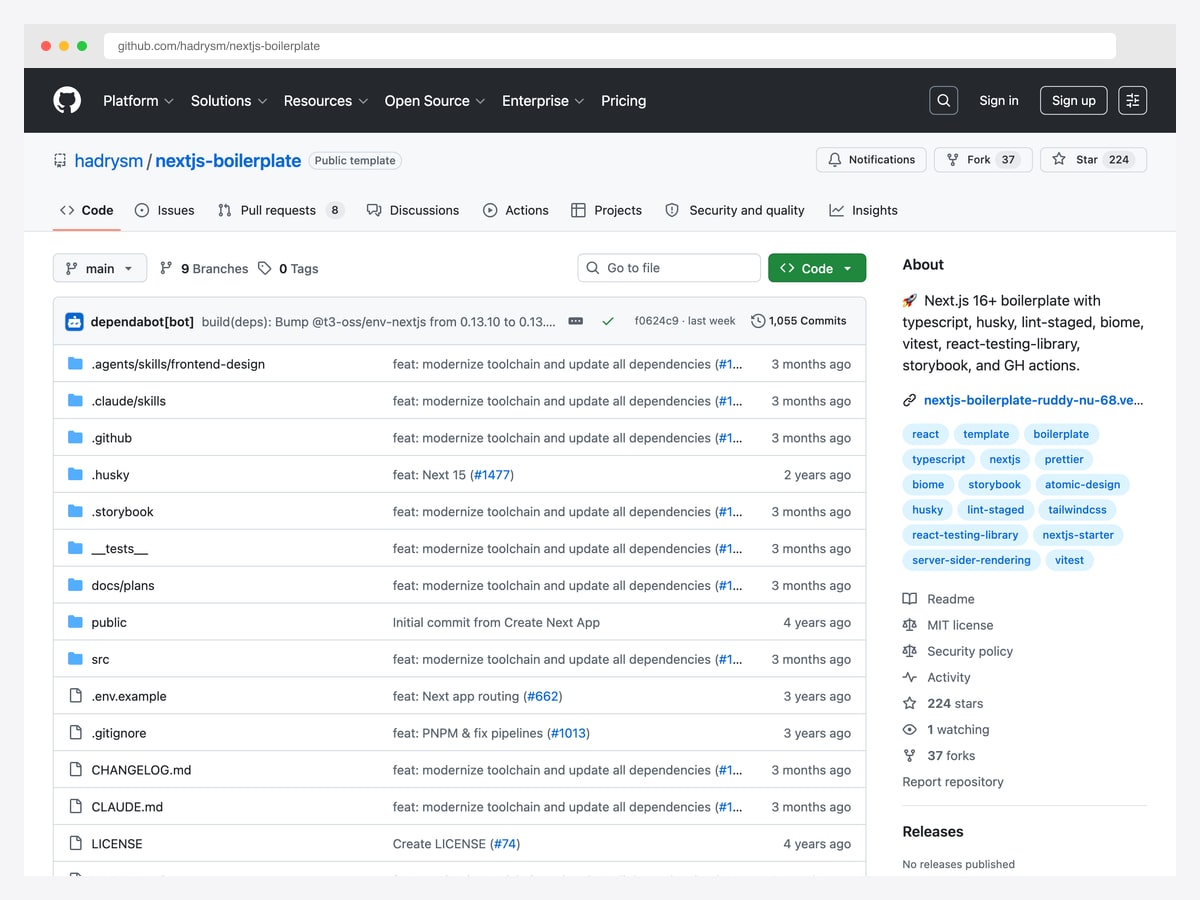1200x900 pixels.
Task: Switch to the Projects tab
Action: click(607, 210)
